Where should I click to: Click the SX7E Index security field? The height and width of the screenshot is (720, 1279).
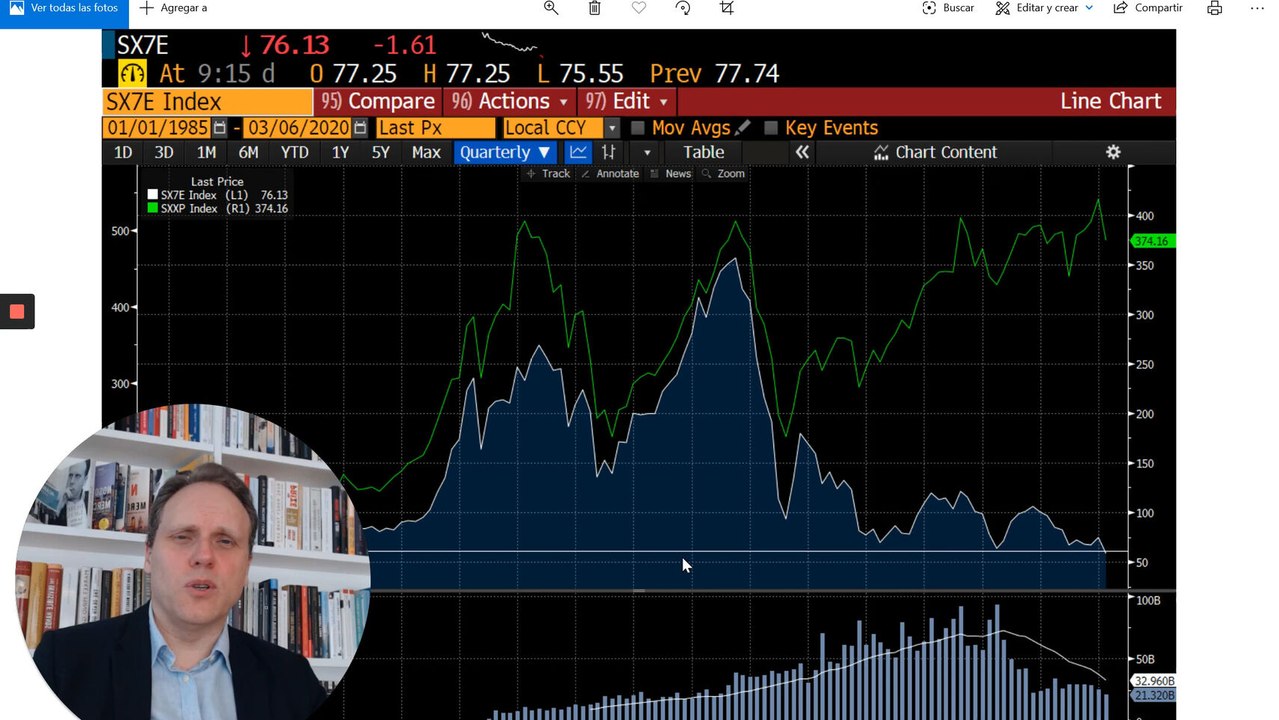(x=208, y=101)
